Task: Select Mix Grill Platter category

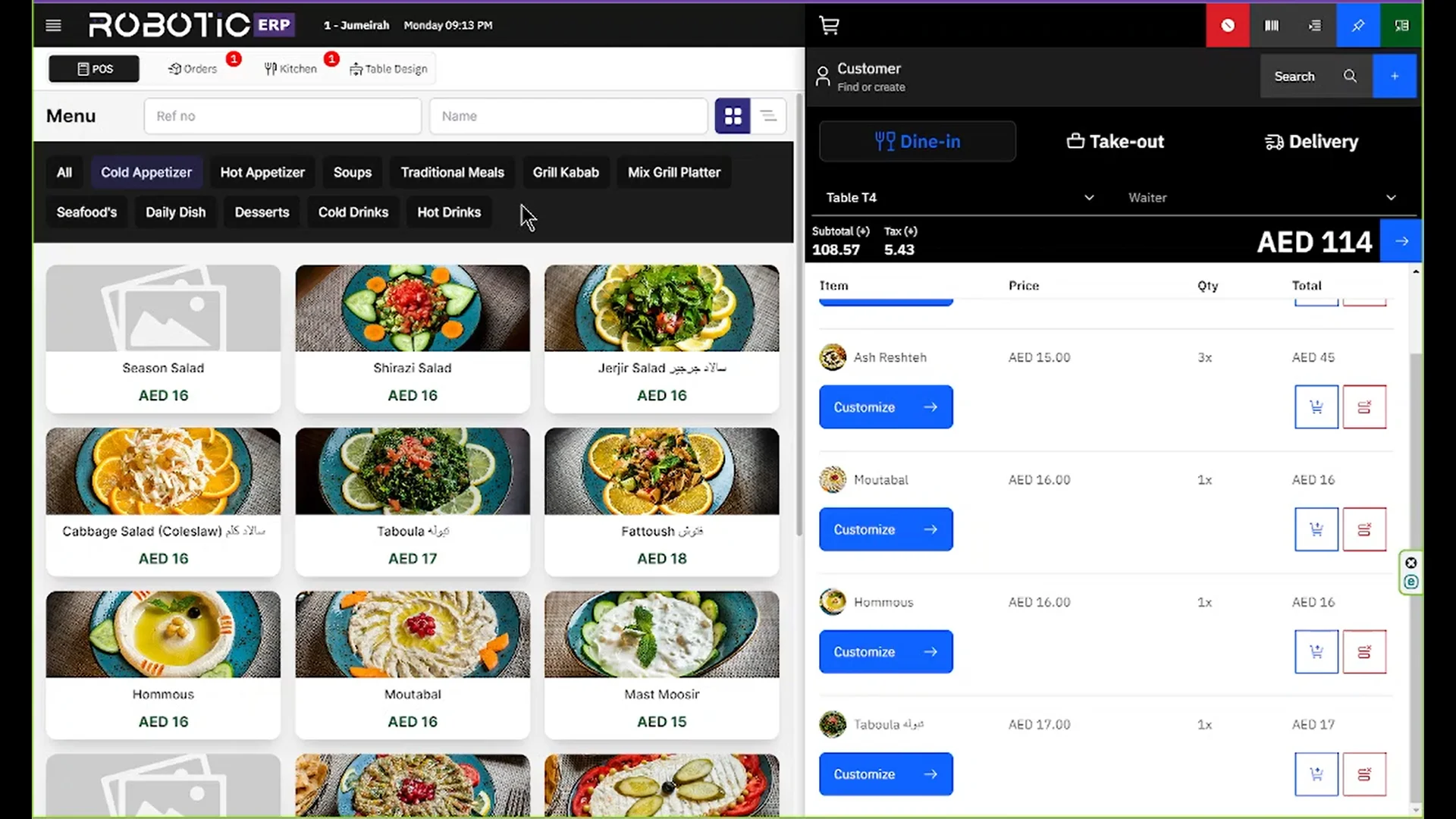Action: (x=674, y=172)
